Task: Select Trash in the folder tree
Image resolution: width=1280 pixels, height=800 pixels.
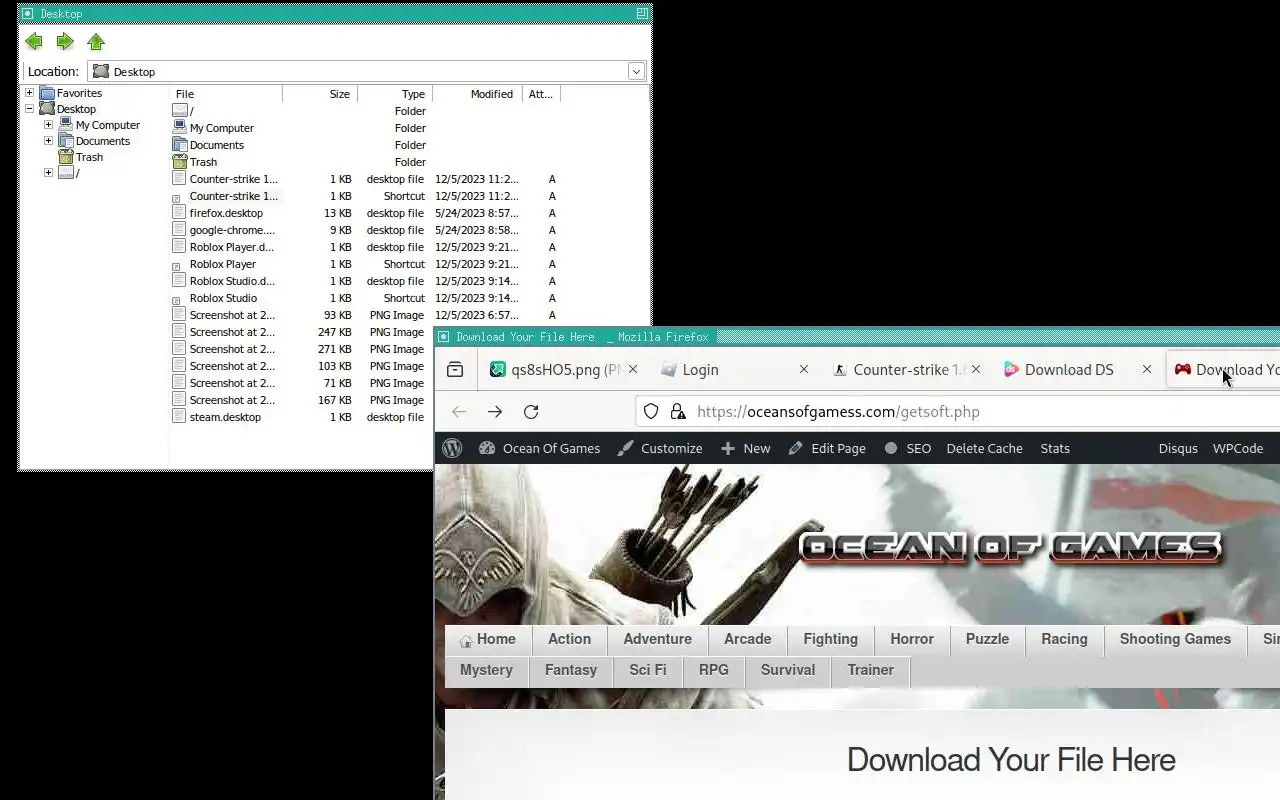Action: pos(89,157)
